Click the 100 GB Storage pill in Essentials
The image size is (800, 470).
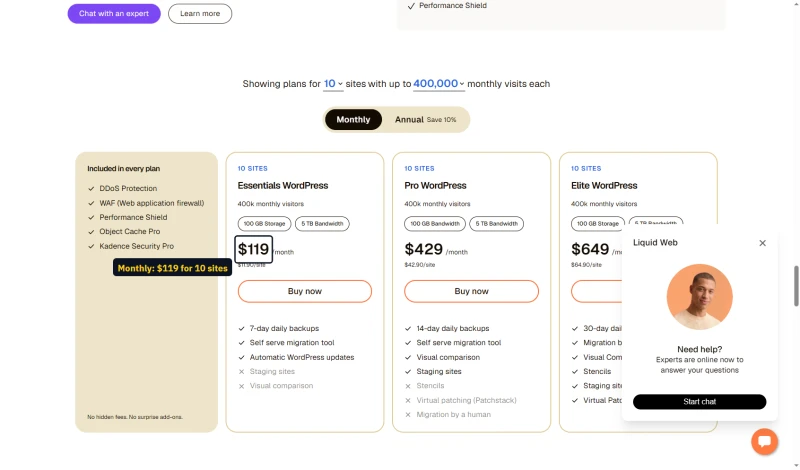[x=264, y=224]
